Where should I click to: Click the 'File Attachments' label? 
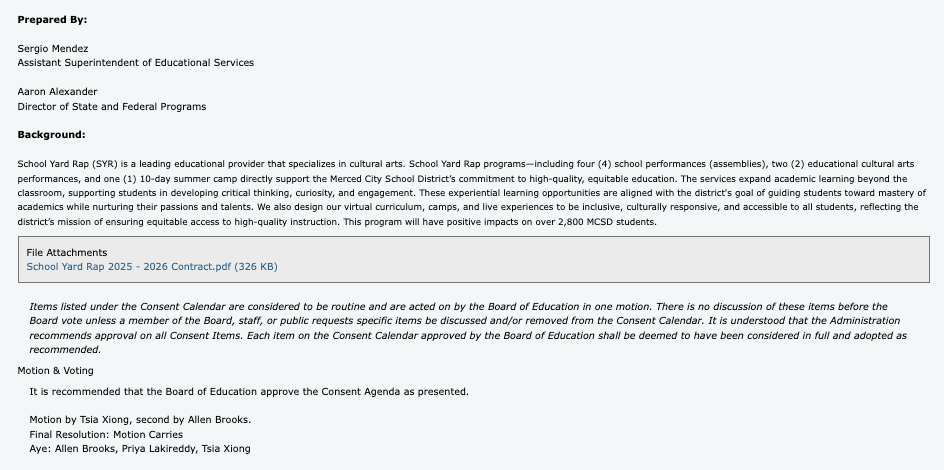66,253
